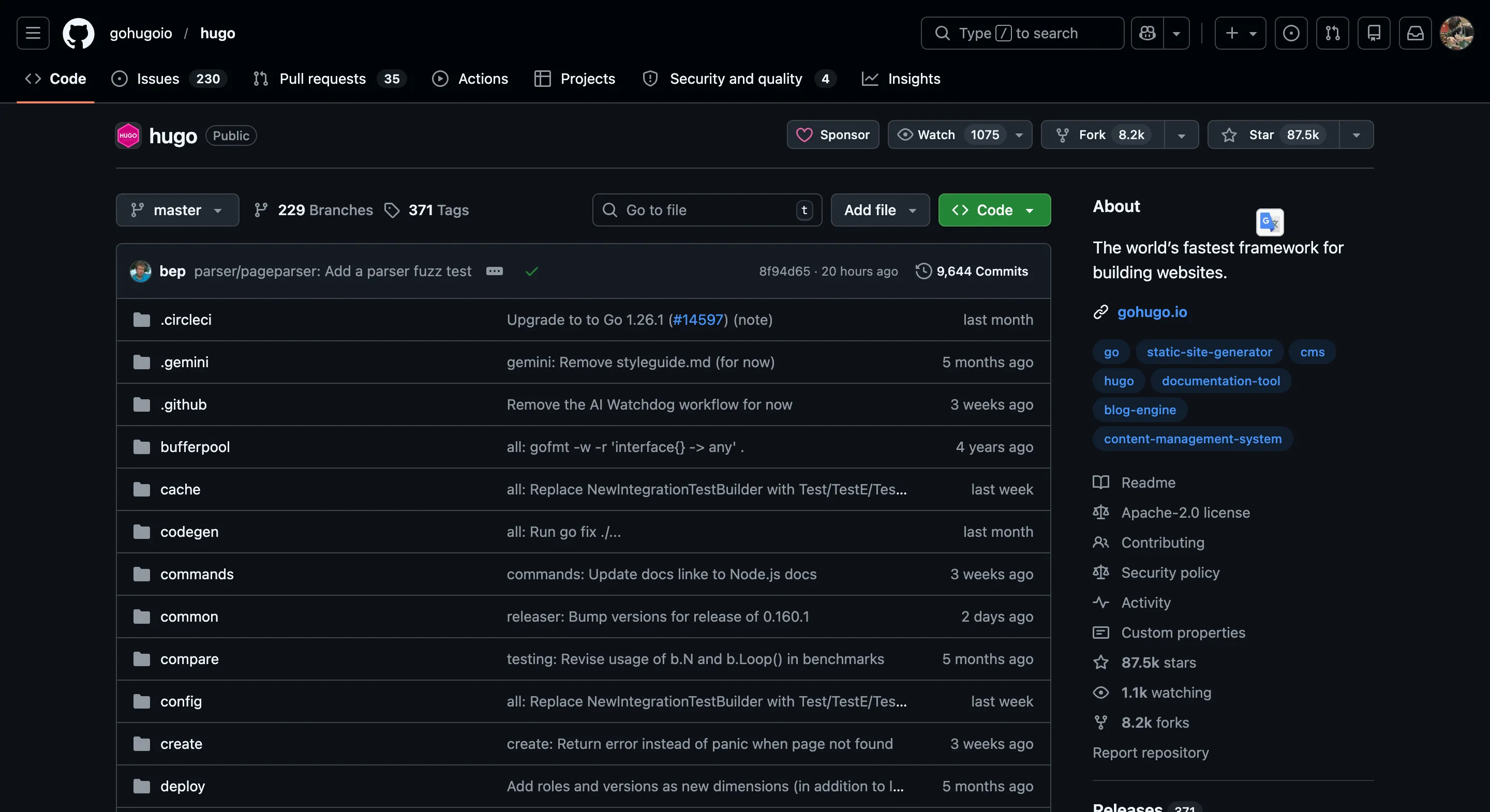Open the commands folder

click(x=197, y=574)
